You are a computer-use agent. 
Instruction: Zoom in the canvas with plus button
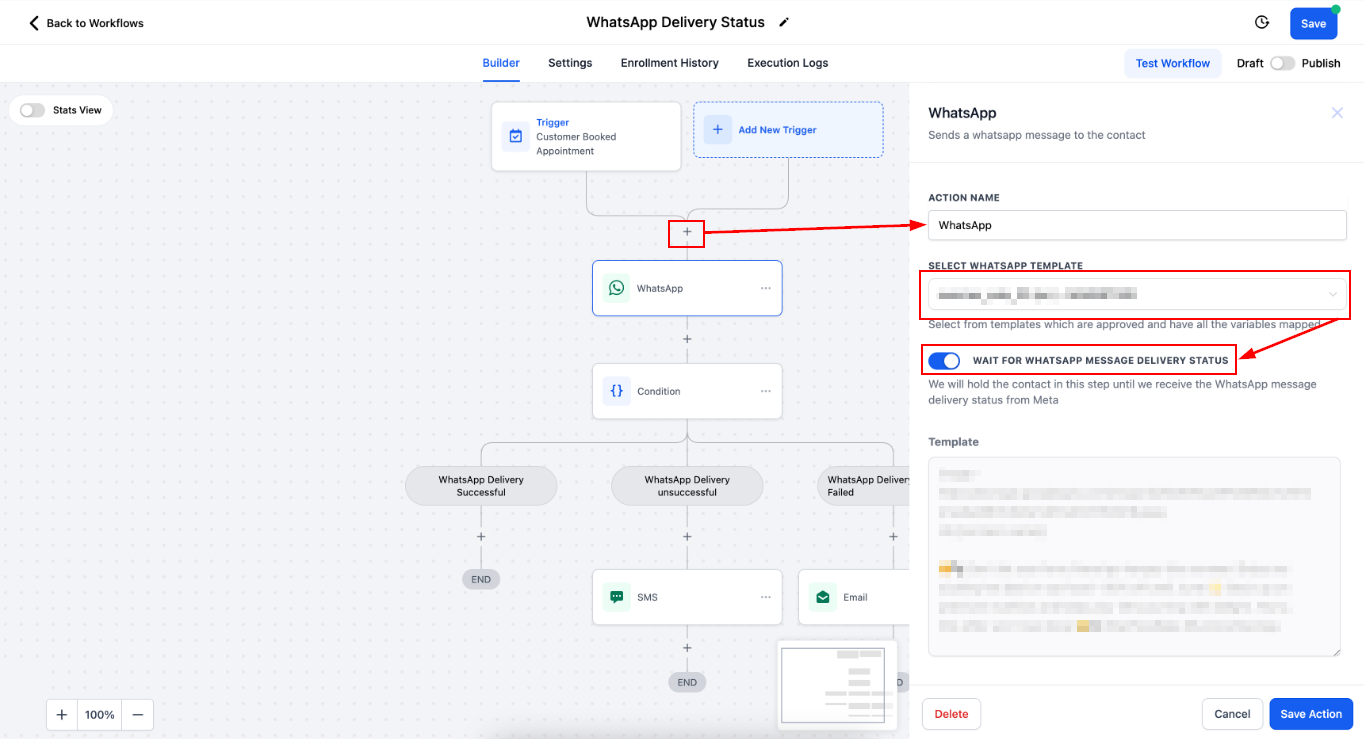click(x=62, y=715)
